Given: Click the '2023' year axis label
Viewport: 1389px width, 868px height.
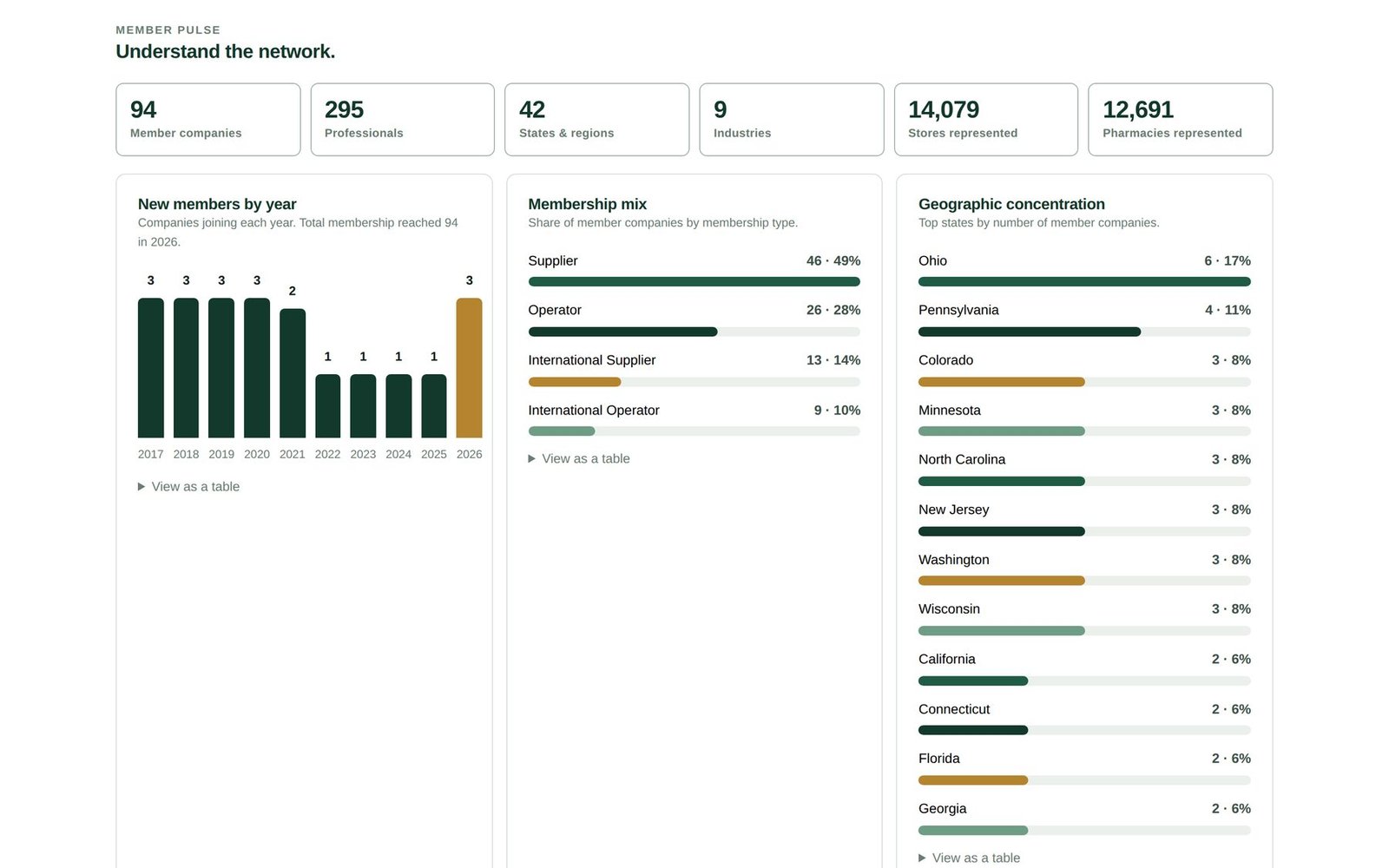Looking at the screenshot, I should click(x=363, y=454).
